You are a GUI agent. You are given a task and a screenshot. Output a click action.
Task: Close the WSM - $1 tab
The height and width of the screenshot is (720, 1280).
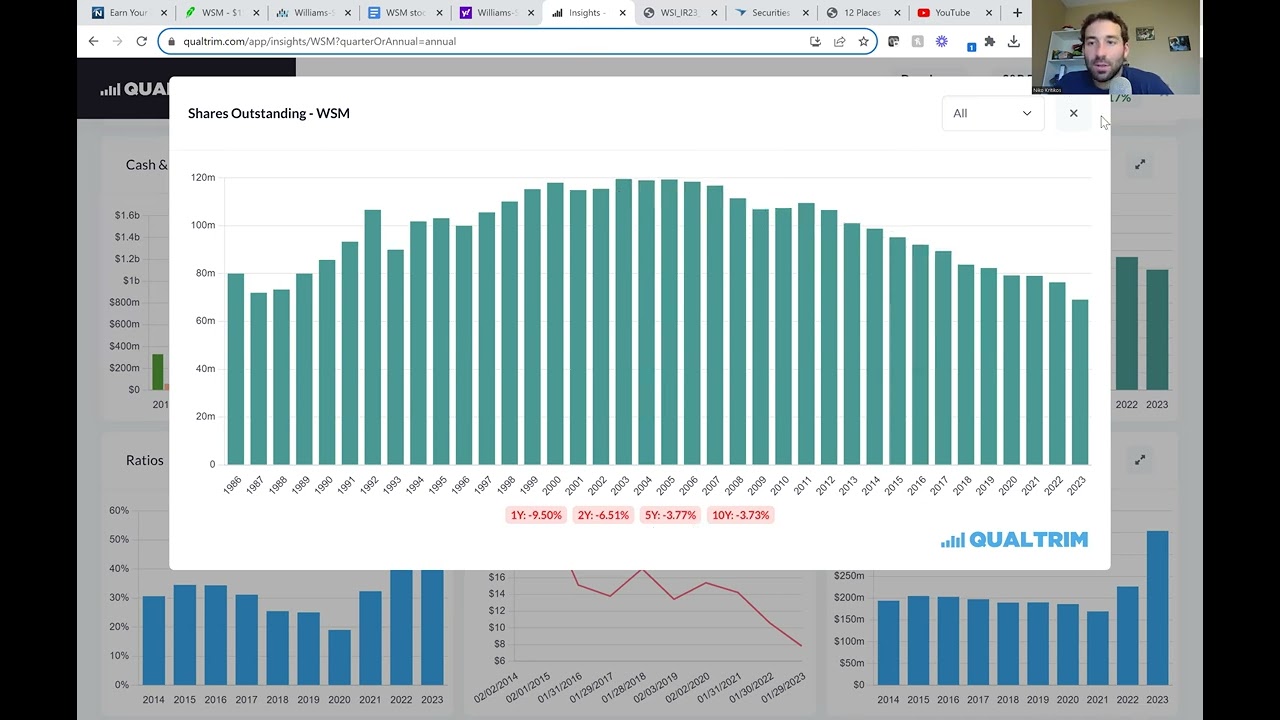pos(256,13)
